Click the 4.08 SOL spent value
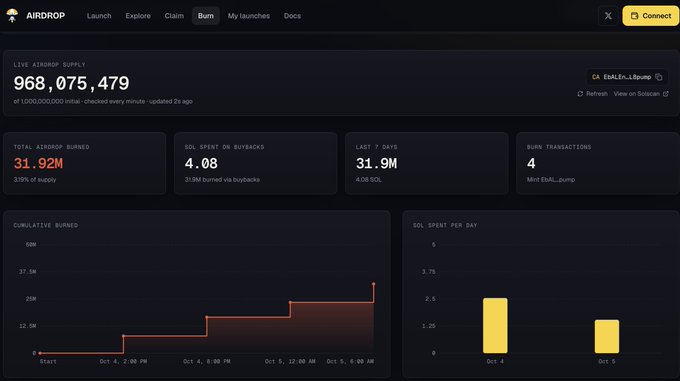The image size is (680, 381). click(201, 163)
